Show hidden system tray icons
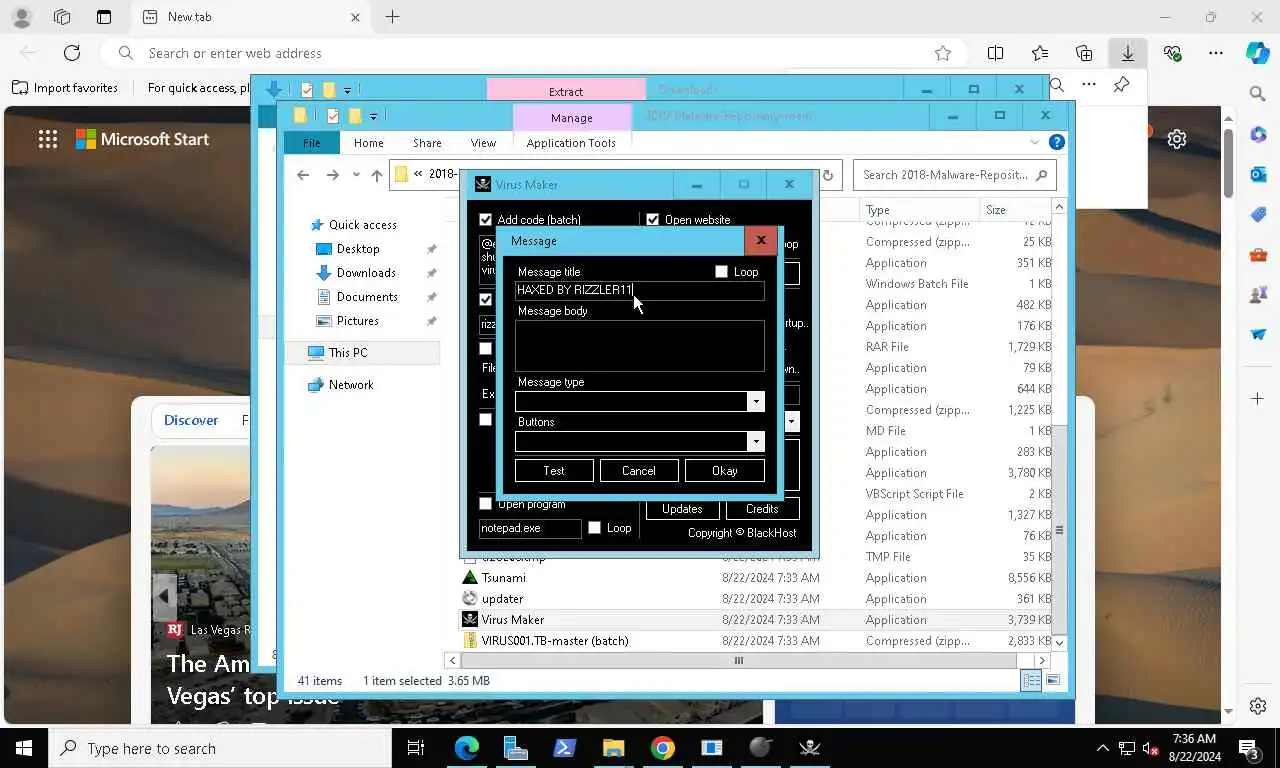Image resolution: width=1280 pixels, height=768 pixels. pos(1103,748)
